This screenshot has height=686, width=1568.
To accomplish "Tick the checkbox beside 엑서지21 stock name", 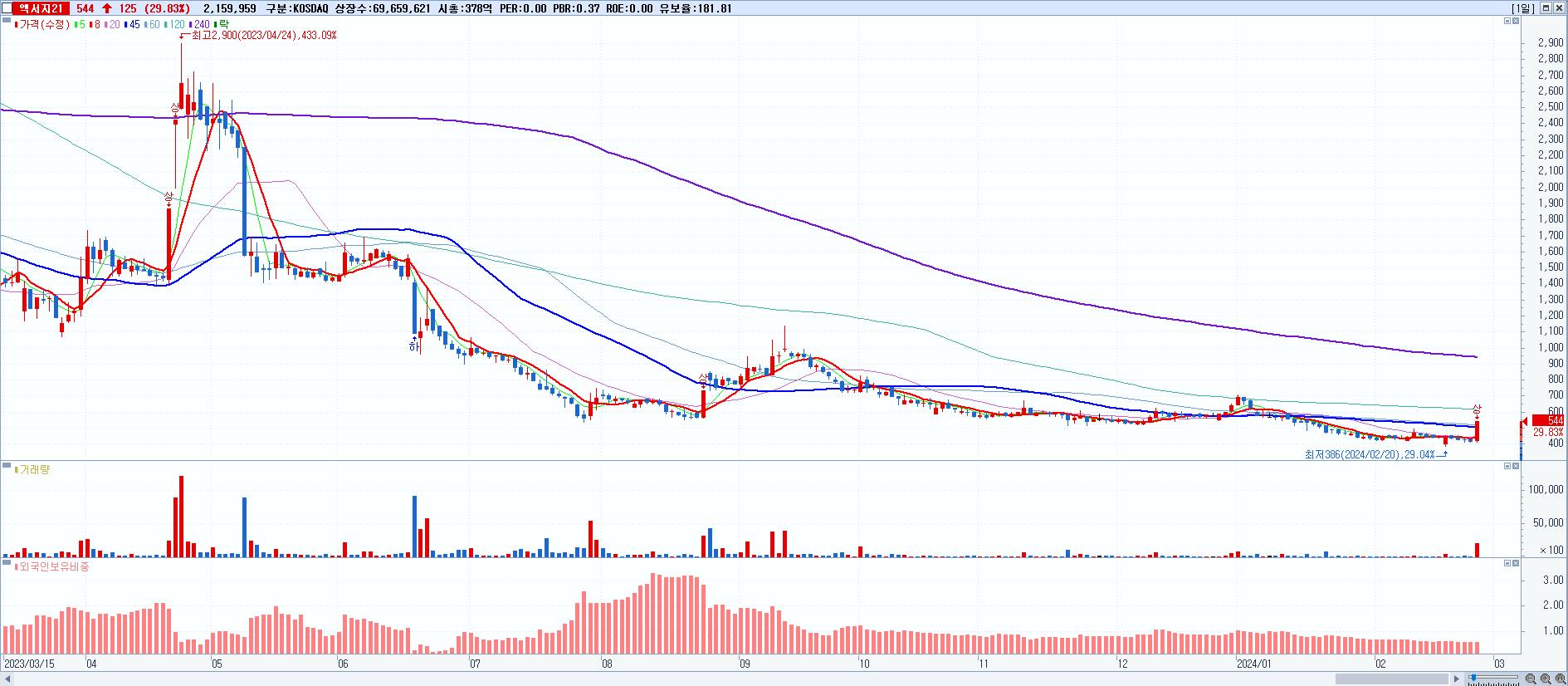I will 7,8.
